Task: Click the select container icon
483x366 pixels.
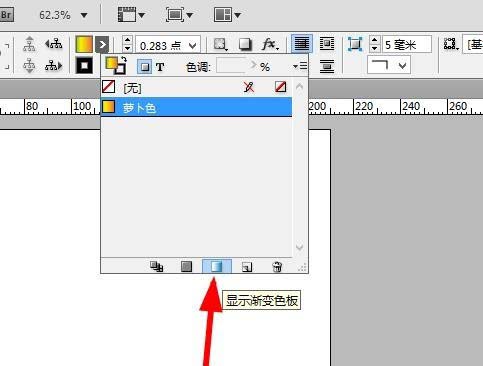Action: [29, 44]
